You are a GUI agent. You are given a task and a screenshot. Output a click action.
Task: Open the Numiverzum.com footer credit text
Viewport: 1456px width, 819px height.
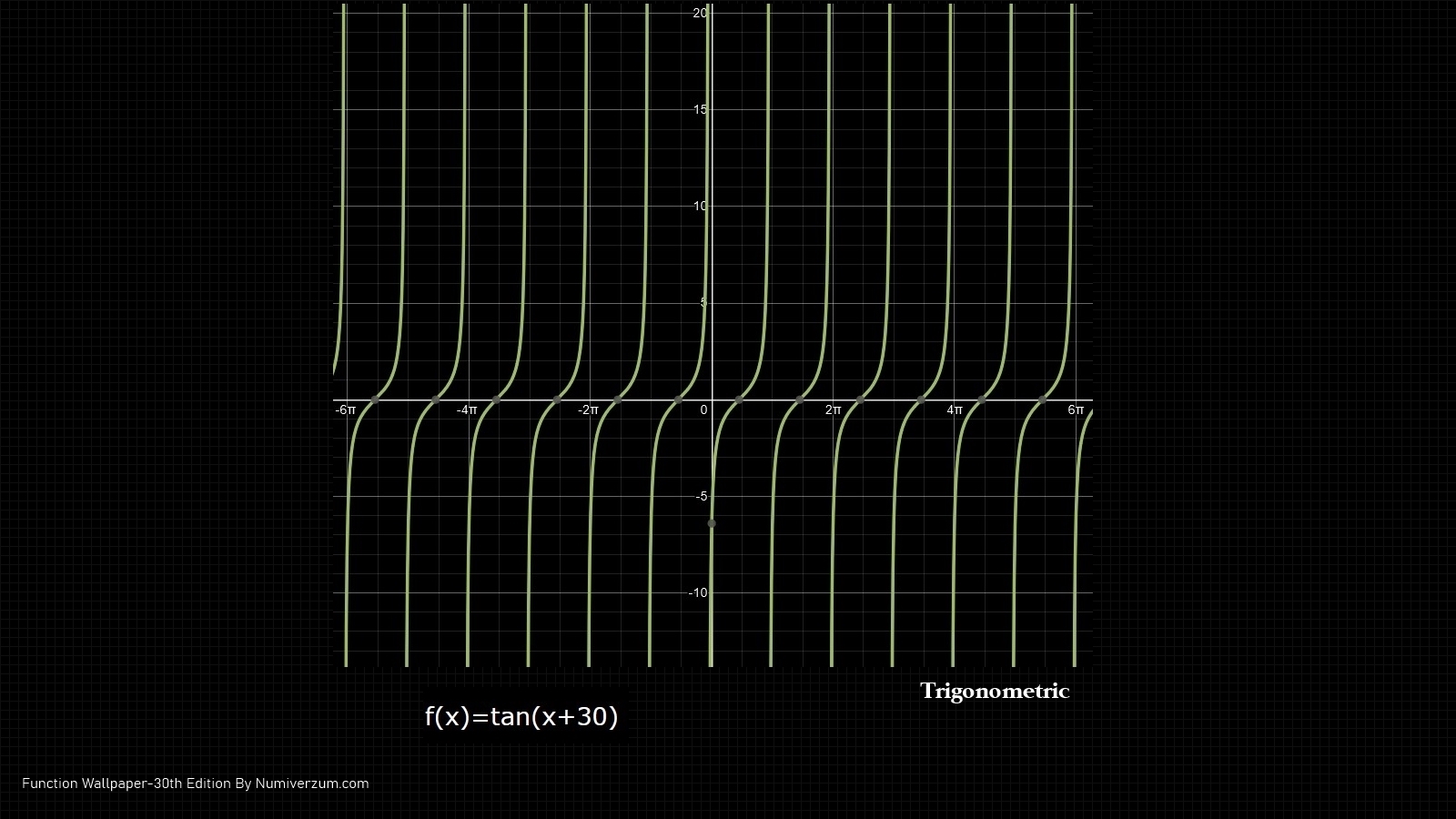click(195, 784)
